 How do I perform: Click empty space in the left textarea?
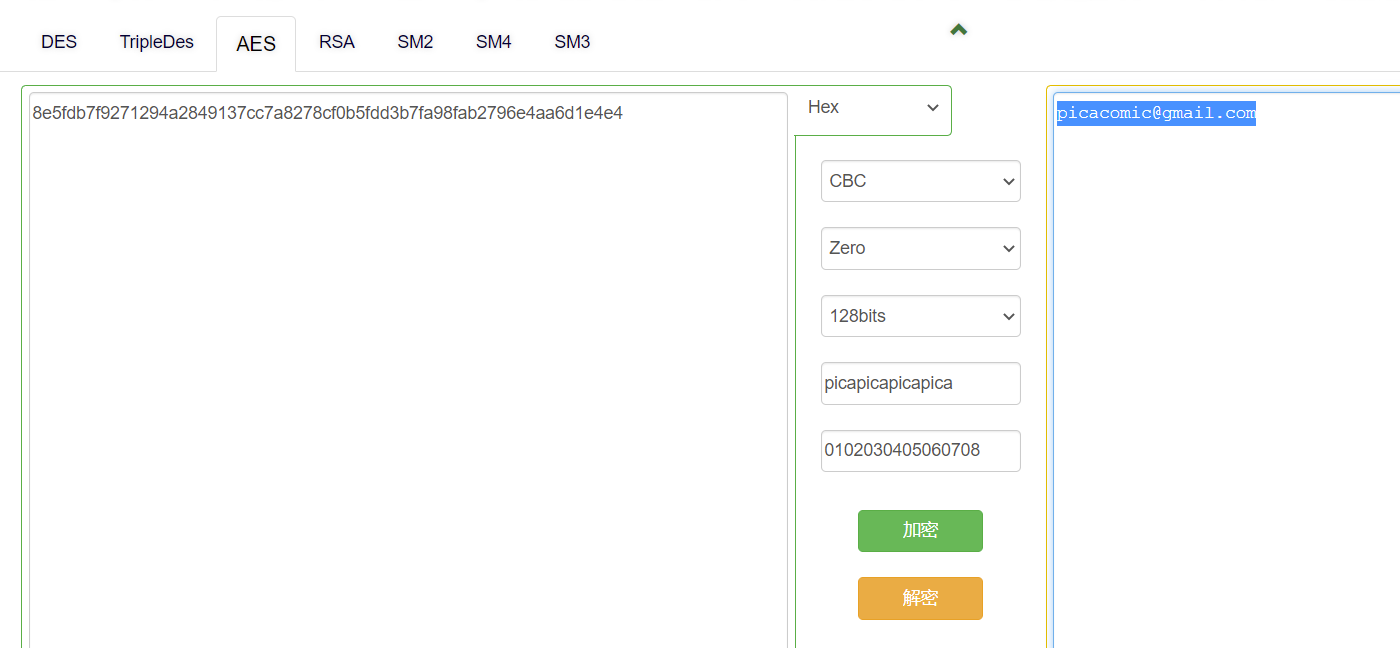pos(400,400)
